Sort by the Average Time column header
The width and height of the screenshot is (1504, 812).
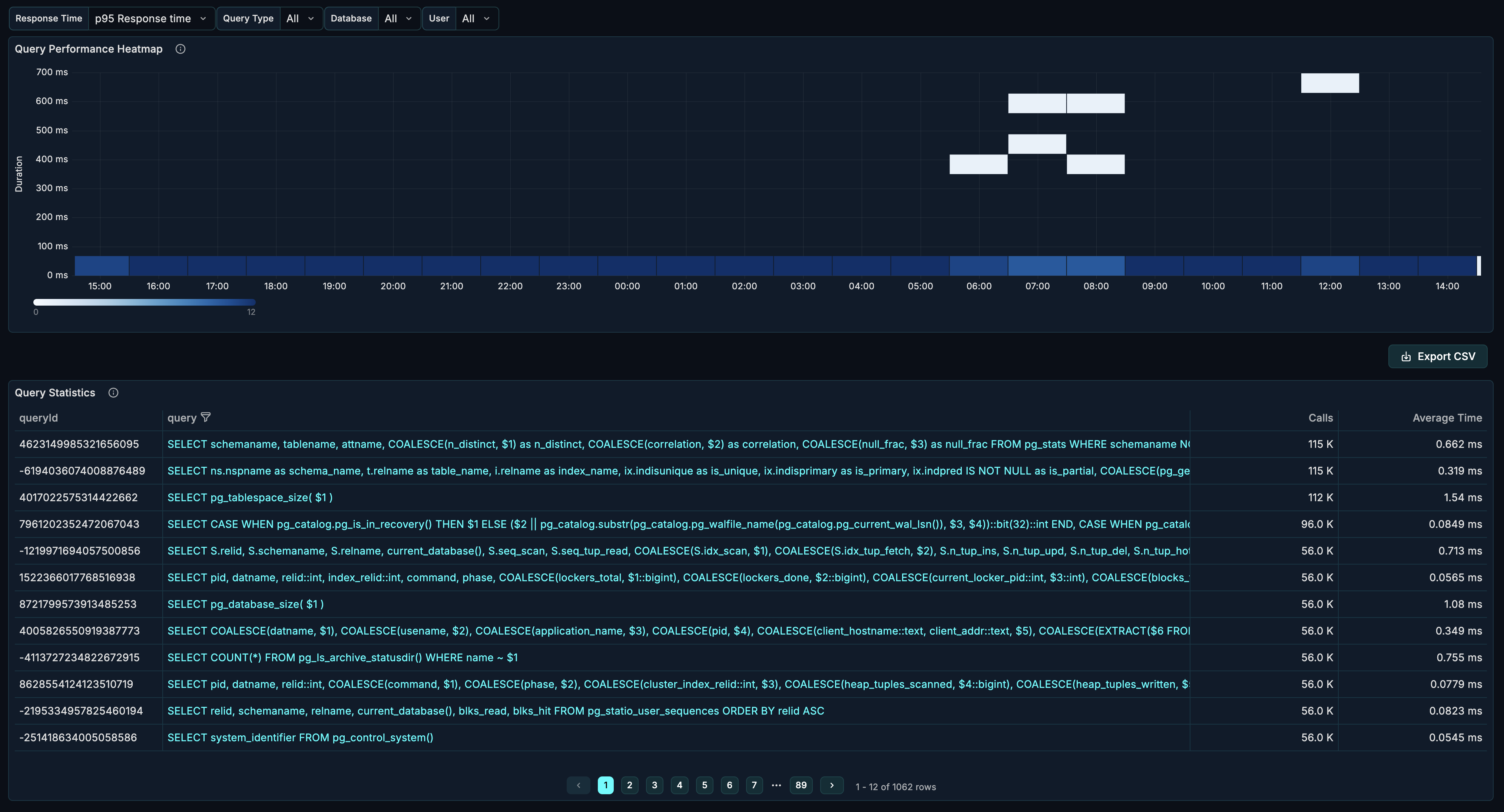1446,418
